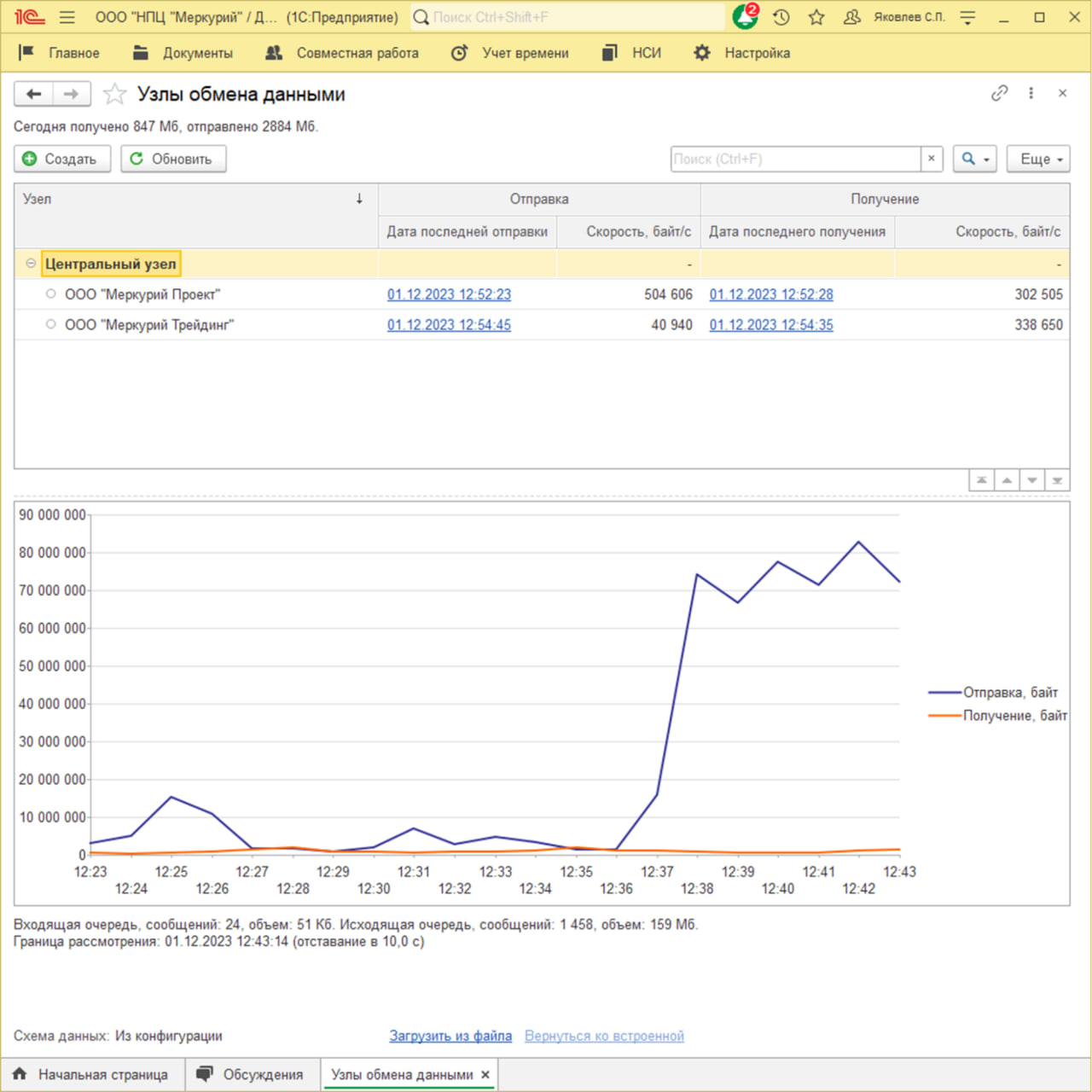Go back with the left arrow
This screenshot has height=1092, width=1092.
click(x=34, y=94)
